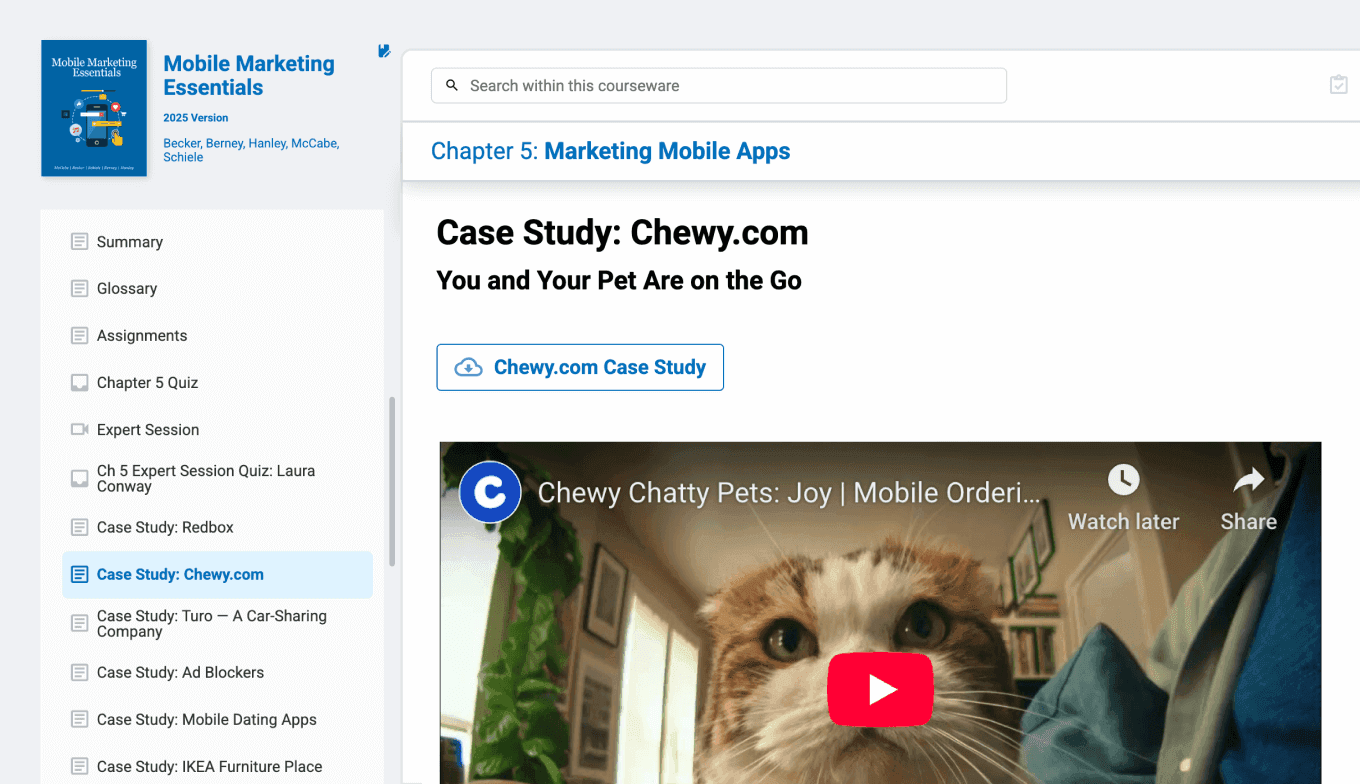Download the Chewy.com Case Study
This screenshot has width=1360, height=784.
coord(580,367)
